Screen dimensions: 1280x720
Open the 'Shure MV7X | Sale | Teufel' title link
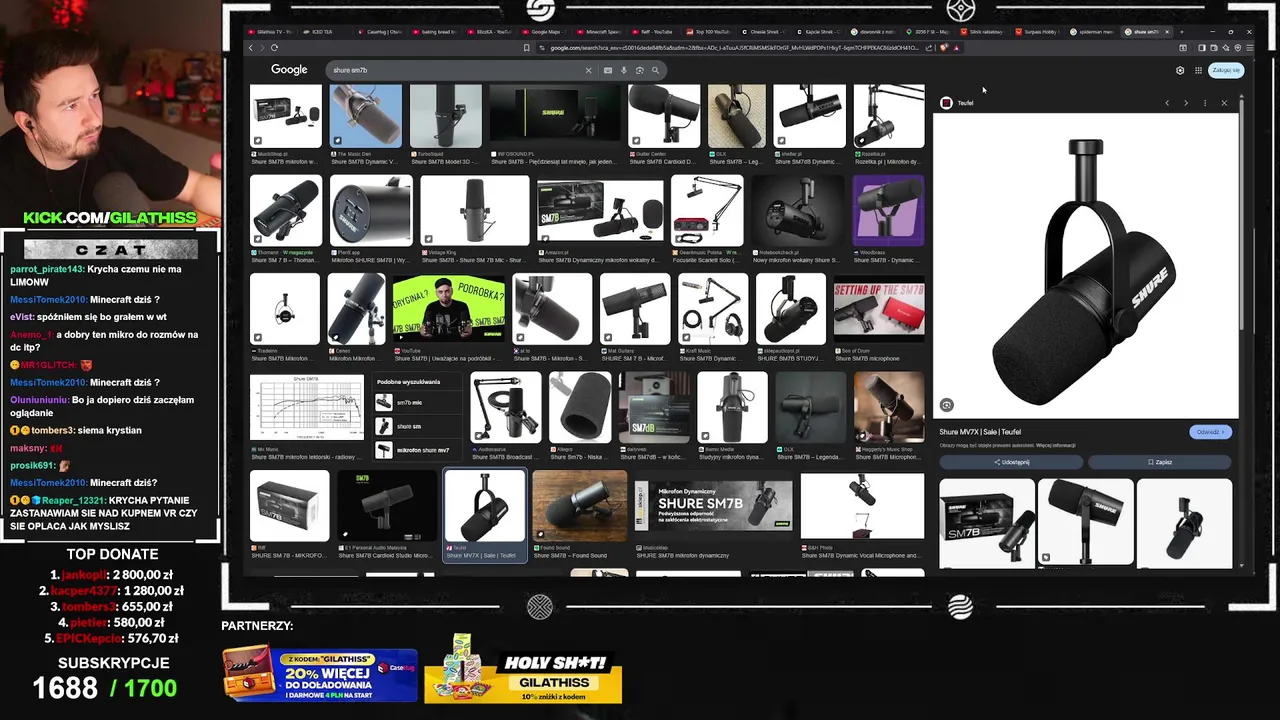(x=980, y=432)
